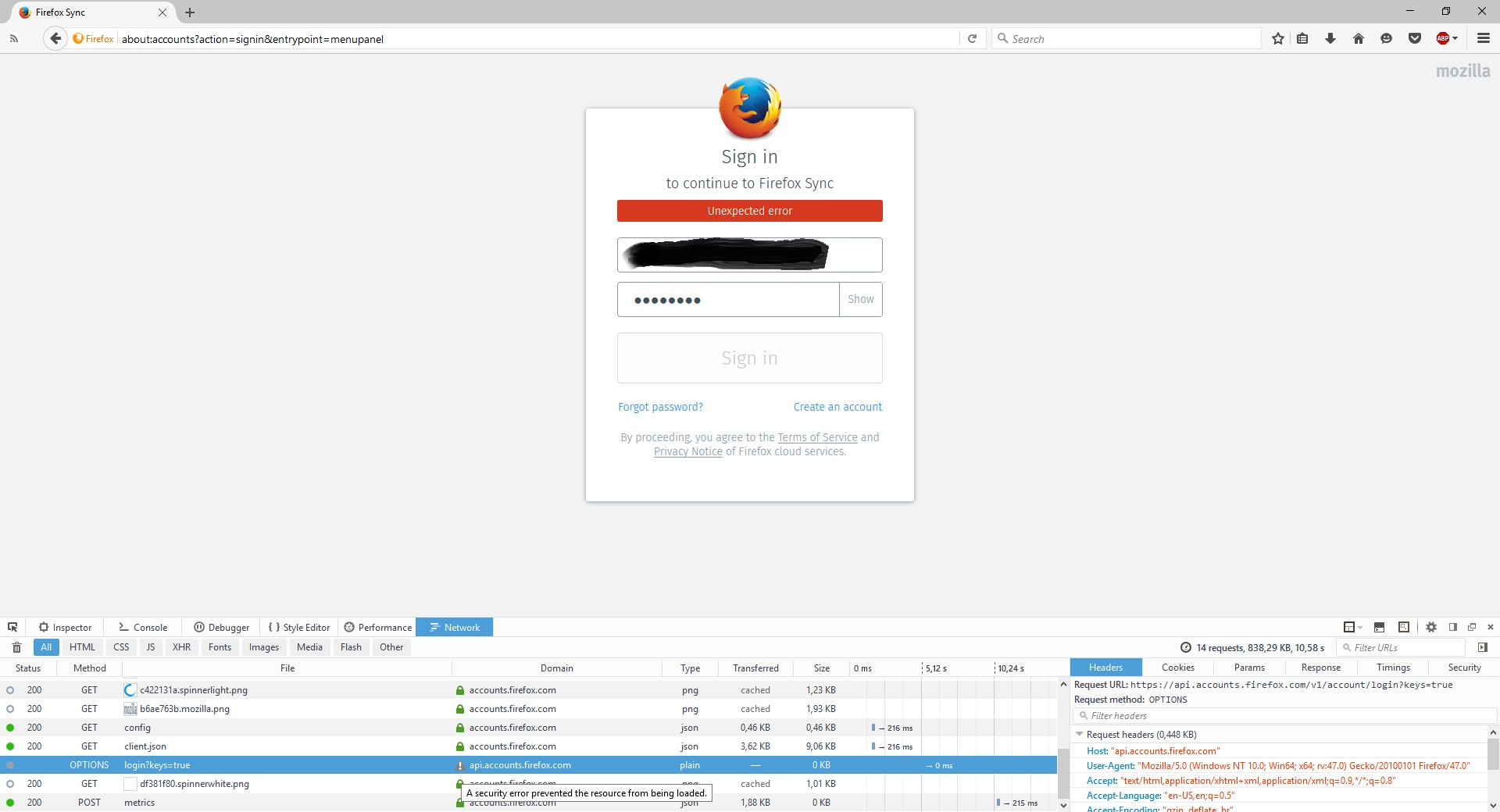Start performance analysis via the clock icon
Image resolution: width=1500 pixels, height=812 pixels.
(1186, 647)
